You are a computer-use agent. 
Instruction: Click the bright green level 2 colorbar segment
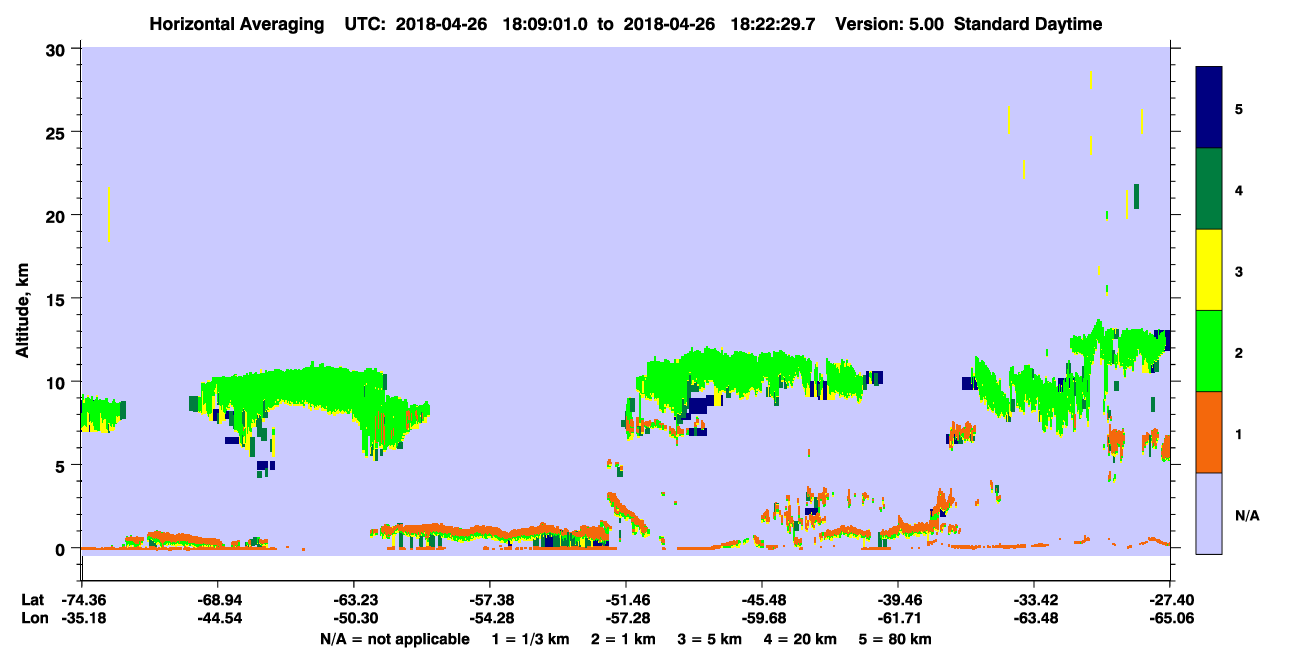tap(1209, 351)
